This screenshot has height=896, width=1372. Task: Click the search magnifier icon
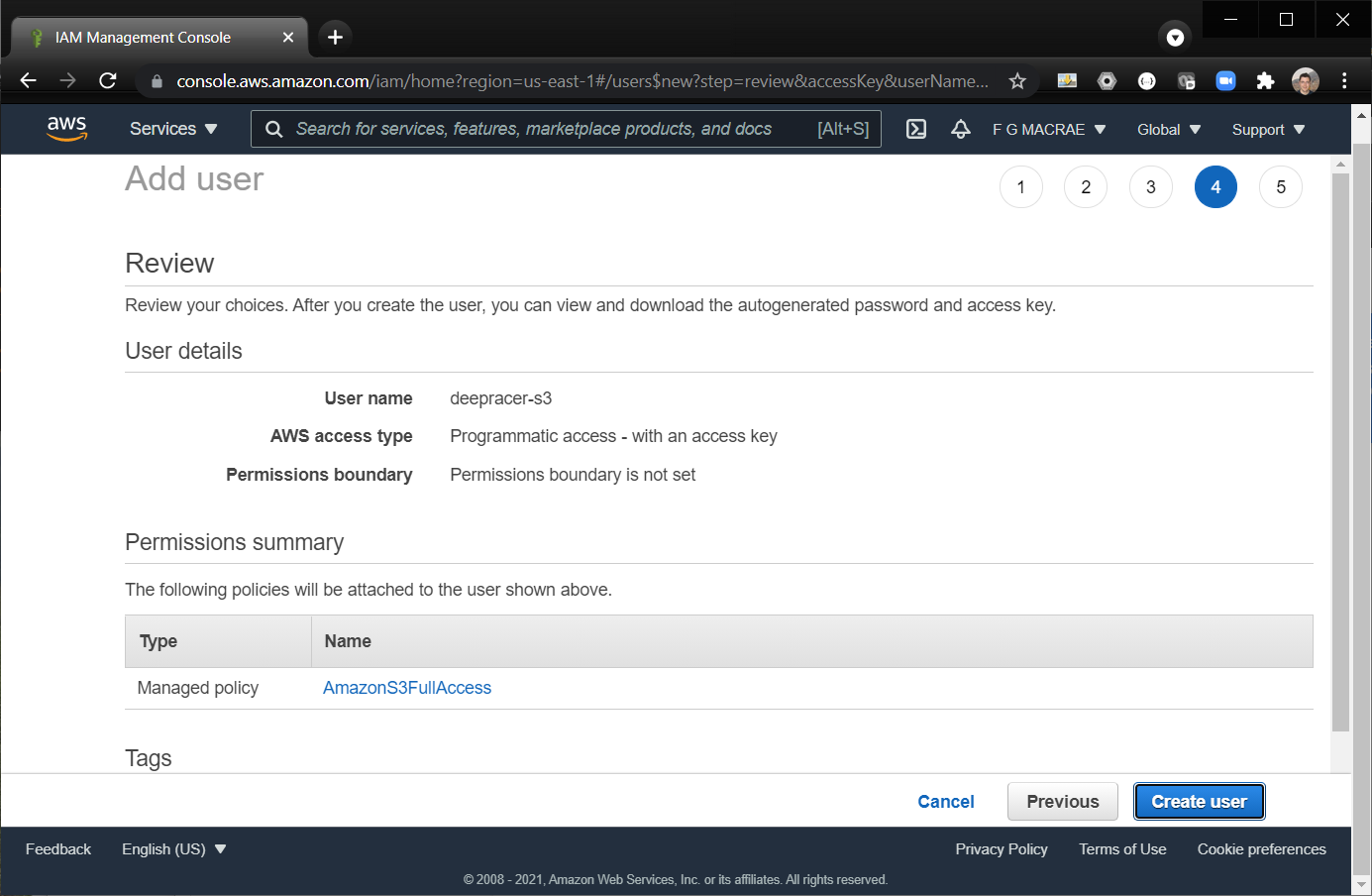coord(274,129)
